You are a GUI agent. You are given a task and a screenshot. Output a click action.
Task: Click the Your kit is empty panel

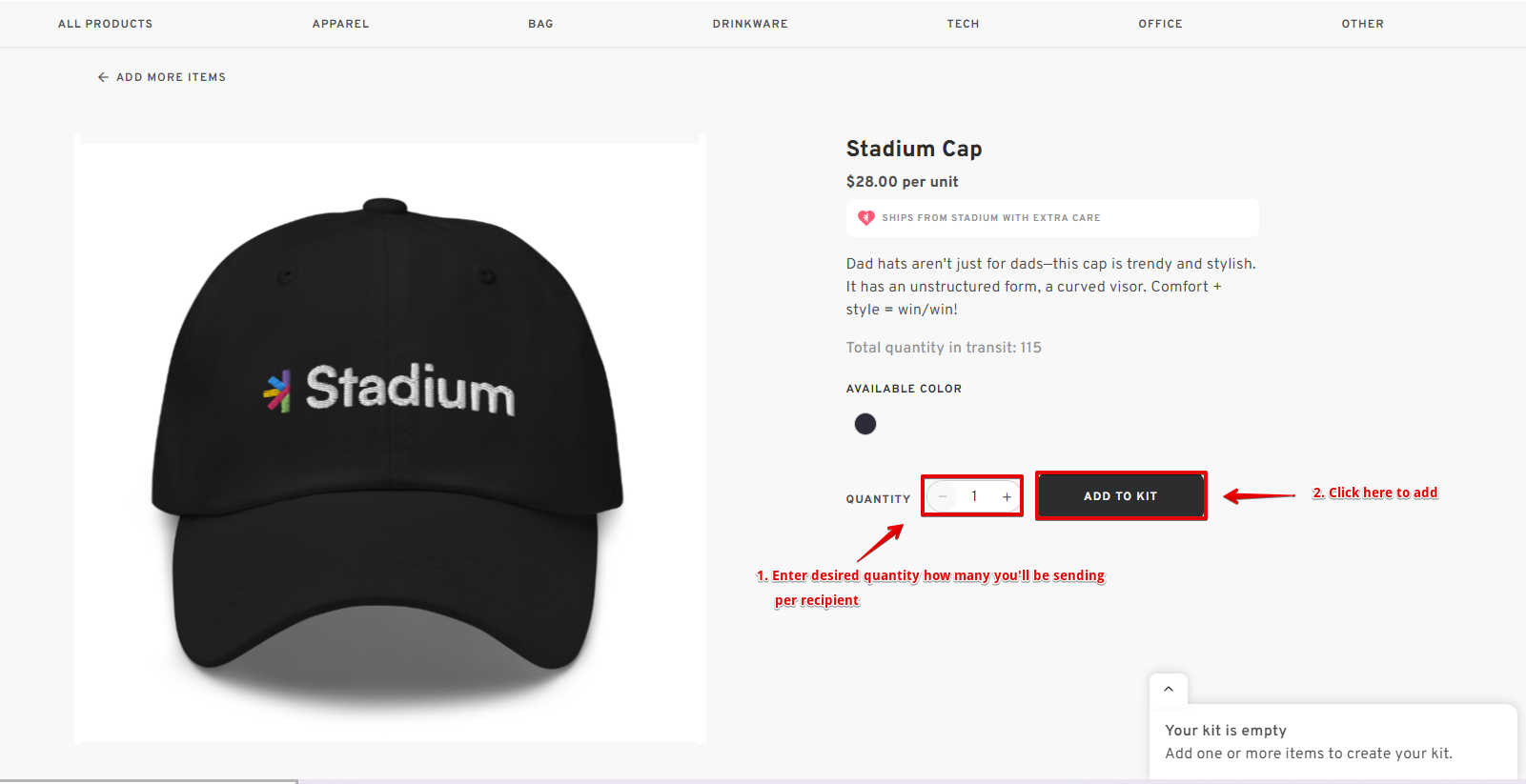pyautogui.click(x=1332, y=742)
